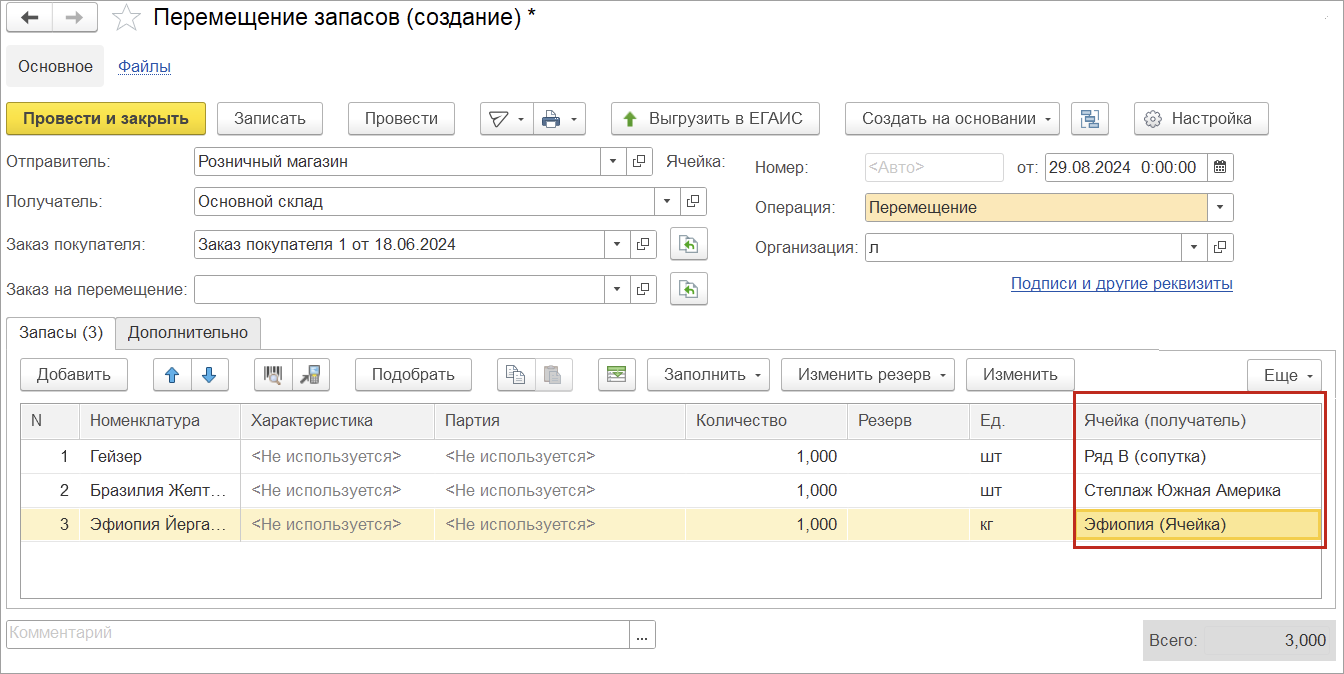Switch to the Основное section
Viewport: 1344px width, 674px height.
pos(55,66)
